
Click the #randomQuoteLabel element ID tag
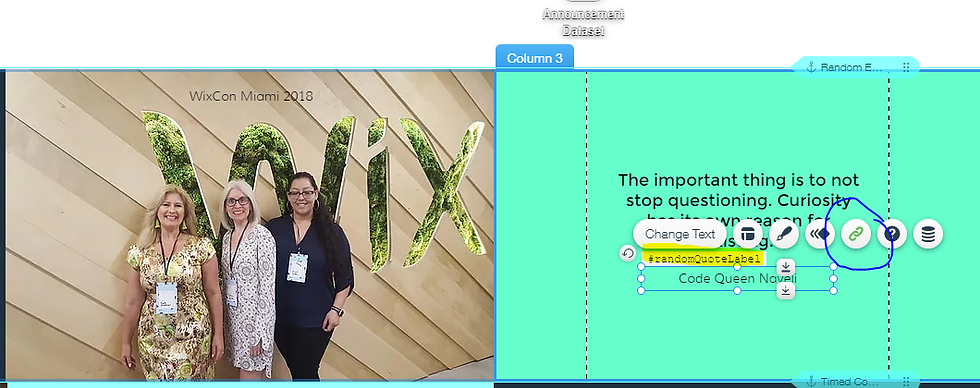pos(704,259)
